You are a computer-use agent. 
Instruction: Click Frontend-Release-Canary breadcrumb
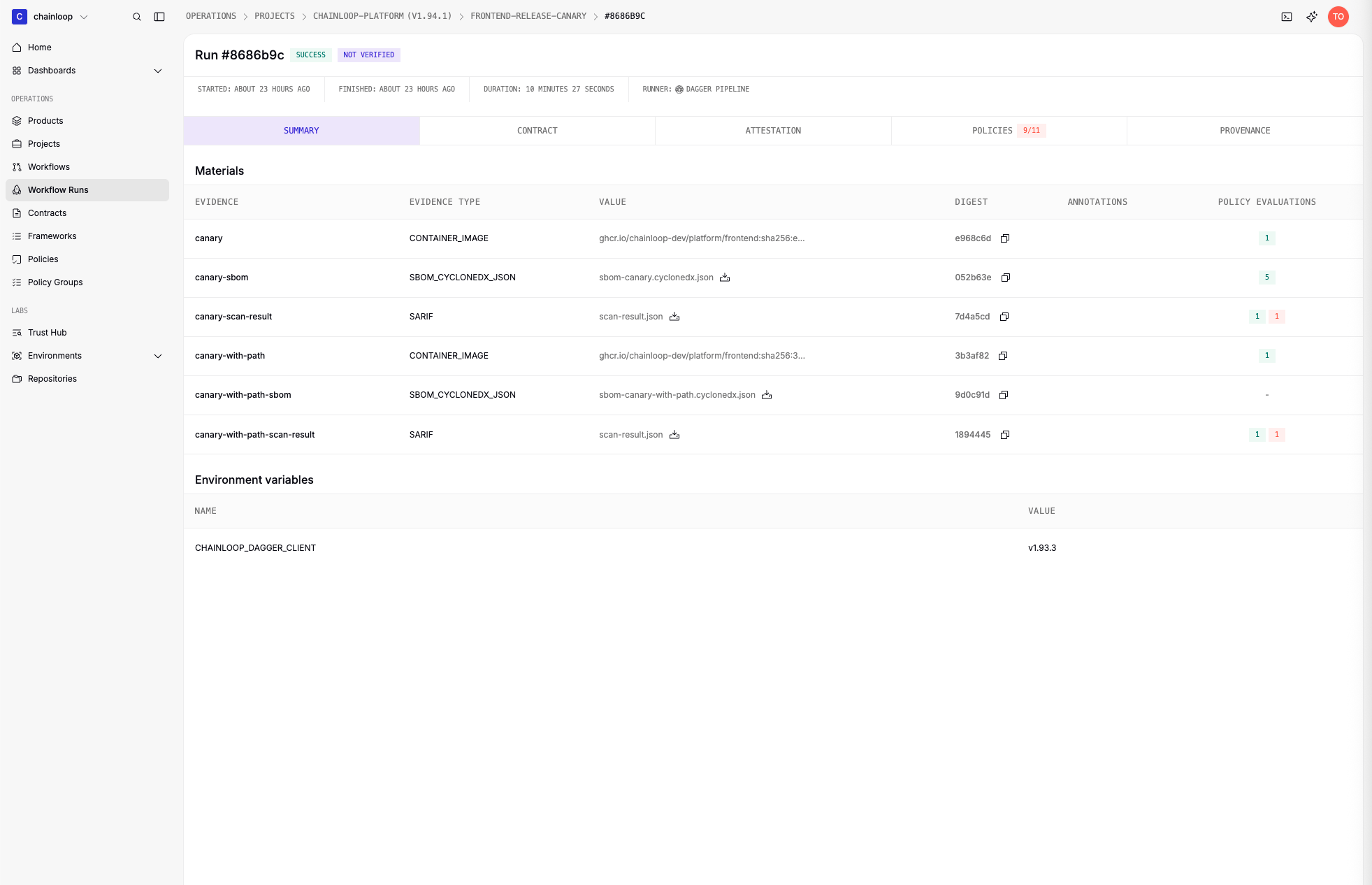528,16
